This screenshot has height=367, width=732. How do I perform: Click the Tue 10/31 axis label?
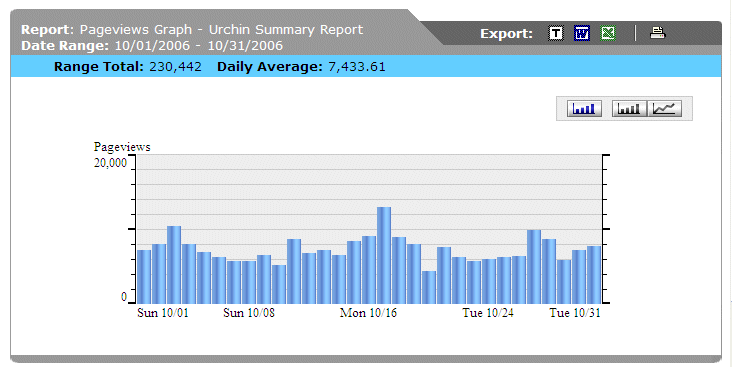575,313
